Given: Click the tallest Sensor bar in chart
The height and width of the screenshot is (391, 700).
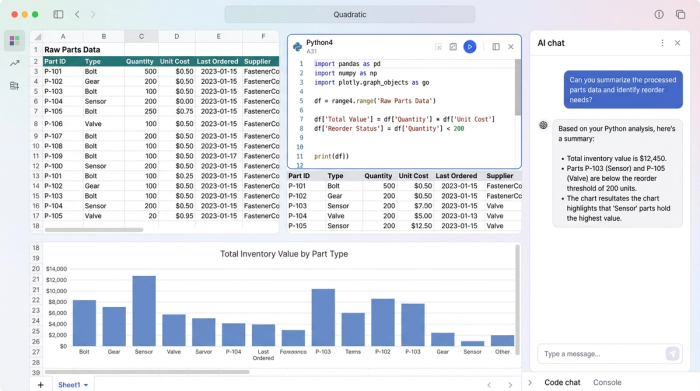Looking at the screenshot, I should tap(144, 311).
